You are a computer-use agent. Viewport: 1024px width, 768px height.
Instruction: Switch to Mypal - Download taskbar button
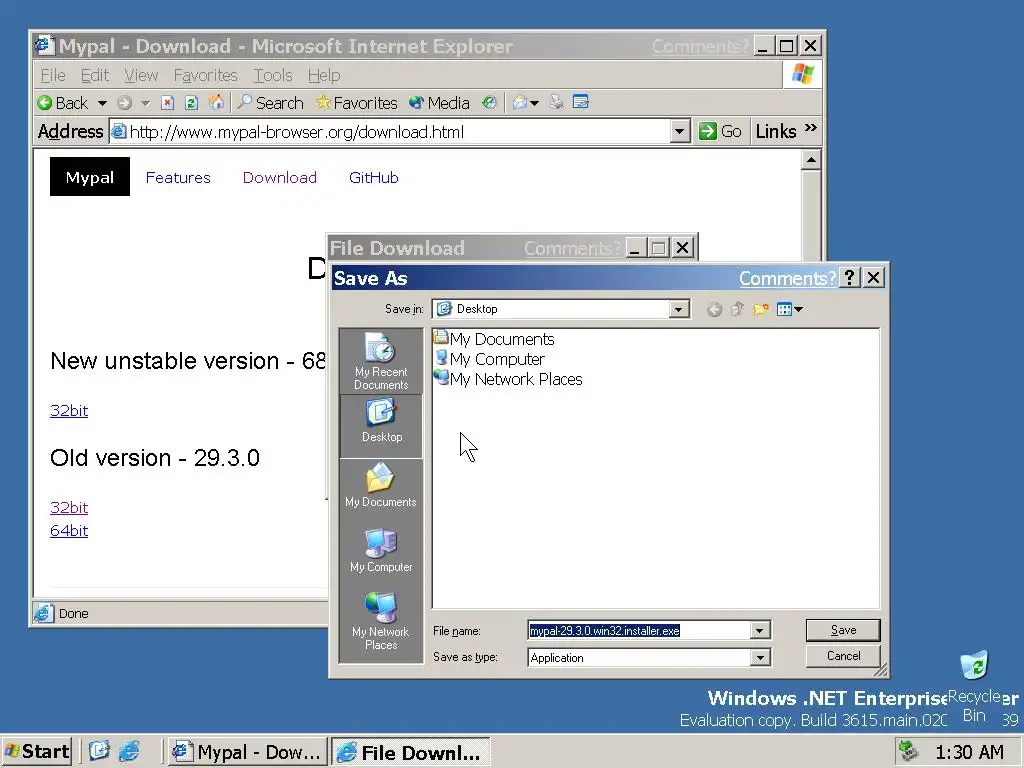pyautogui.click(x=247, y=752)
